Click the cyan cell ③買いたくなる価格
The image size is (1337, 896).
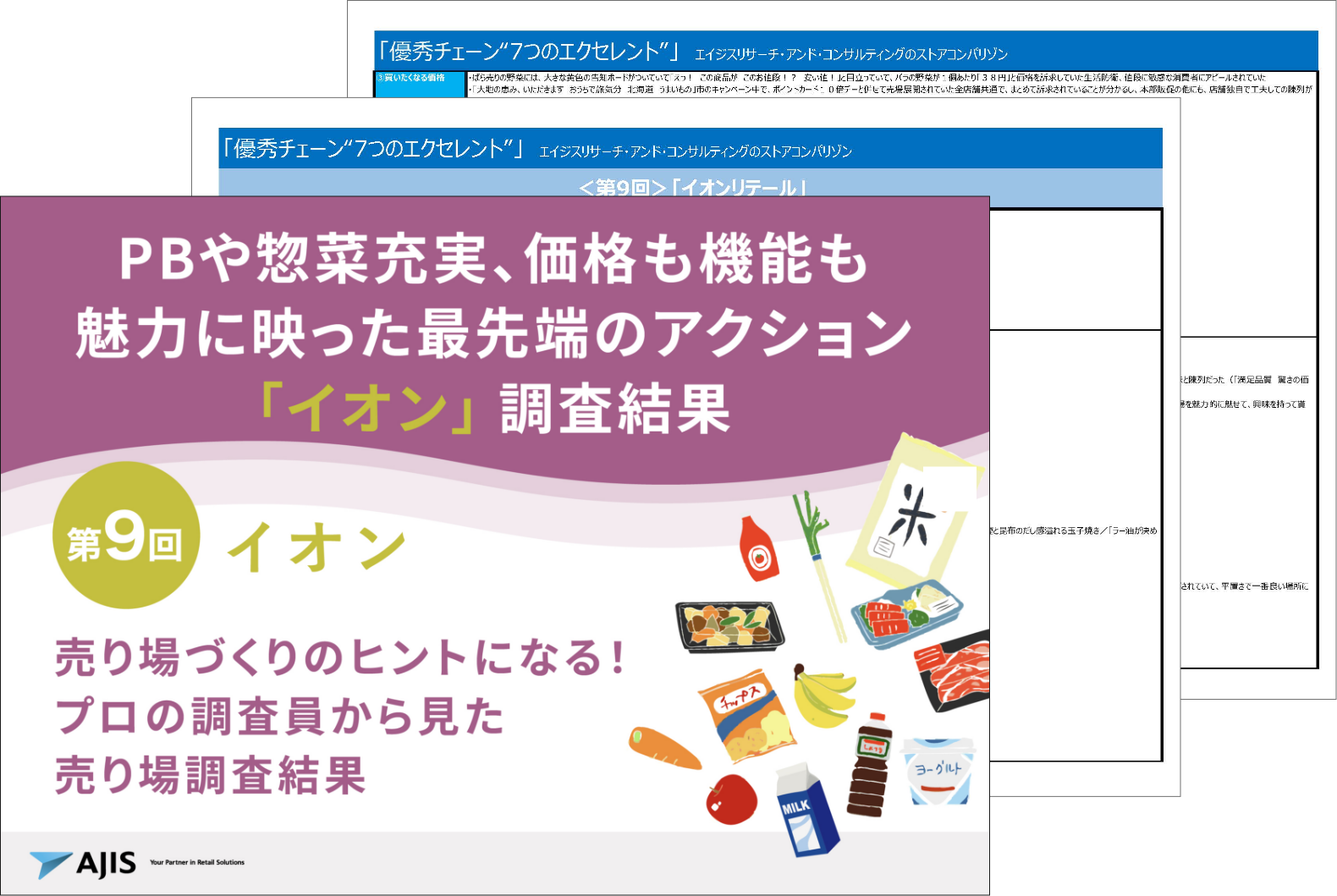click(x=420, y=85)
